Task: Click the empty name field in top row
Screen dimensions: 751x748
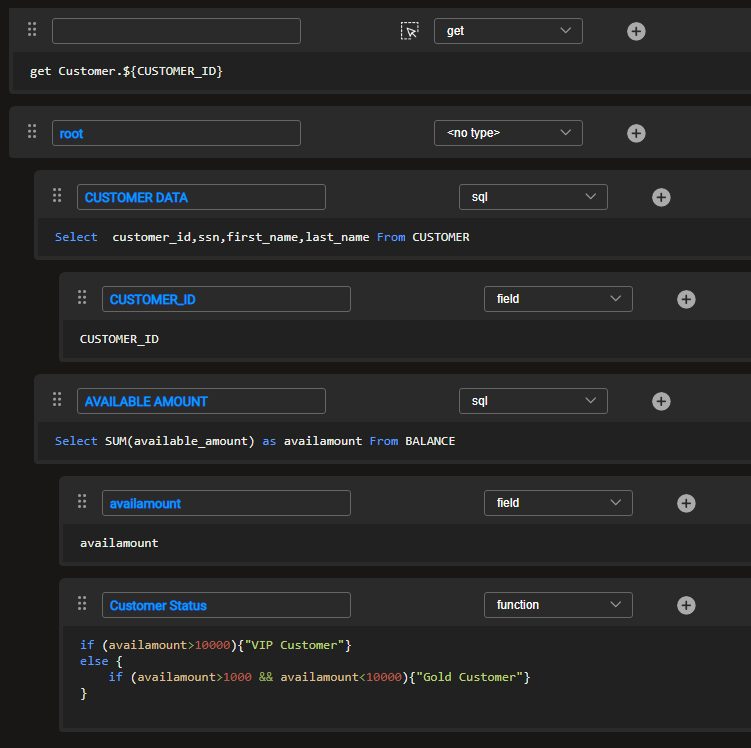Action: click(176, 31)
